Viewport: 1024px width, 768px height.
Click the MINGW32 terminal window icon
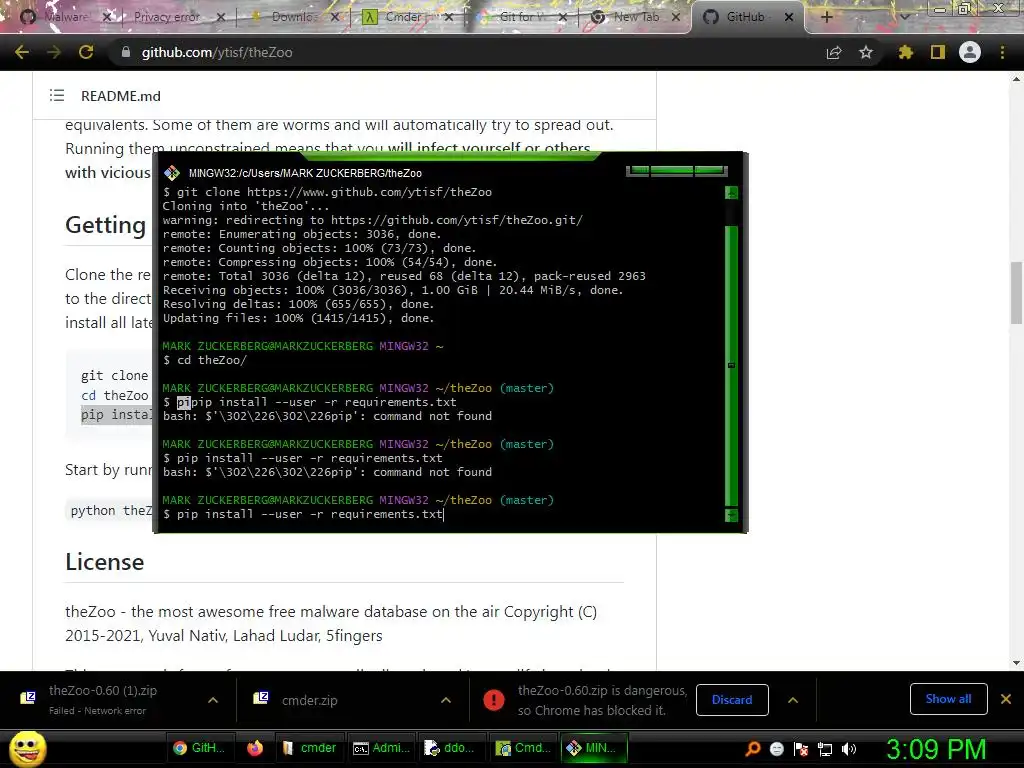coord(172,172)
